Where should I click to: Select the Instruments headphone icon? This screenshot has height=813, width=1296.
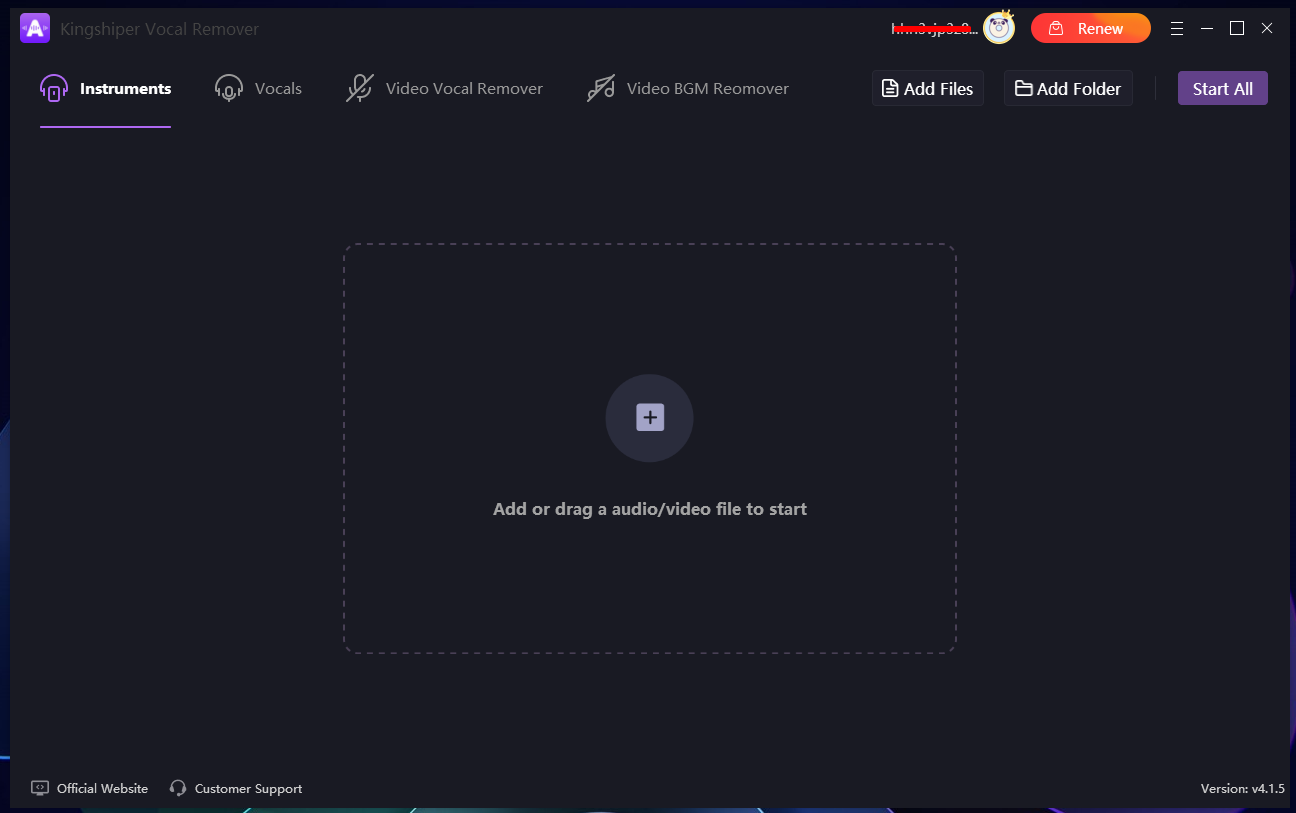coord(54,88)
